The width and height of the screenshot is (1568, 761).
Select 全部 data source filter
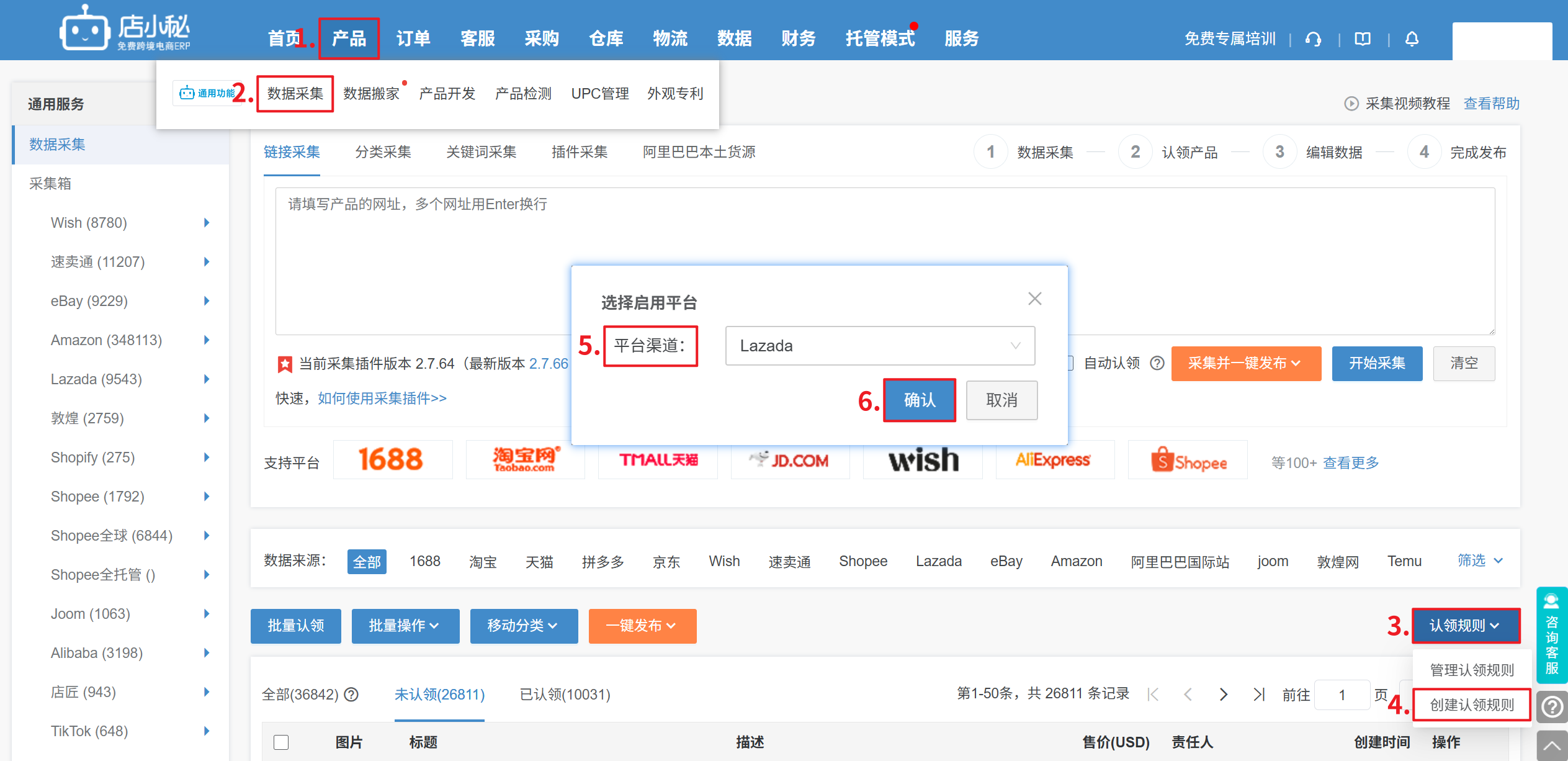point(366,562)
